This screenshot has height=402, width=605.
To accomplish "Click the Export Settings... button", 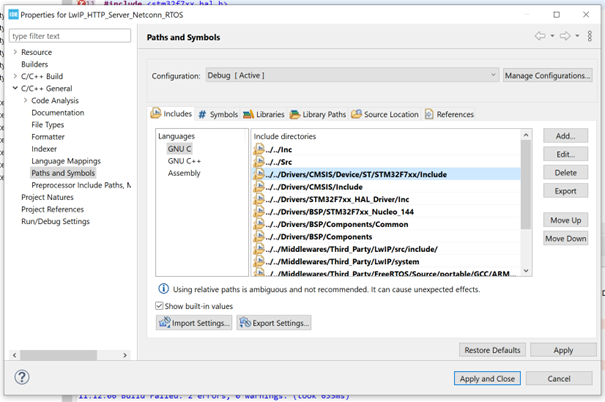I will click(274, 323).
